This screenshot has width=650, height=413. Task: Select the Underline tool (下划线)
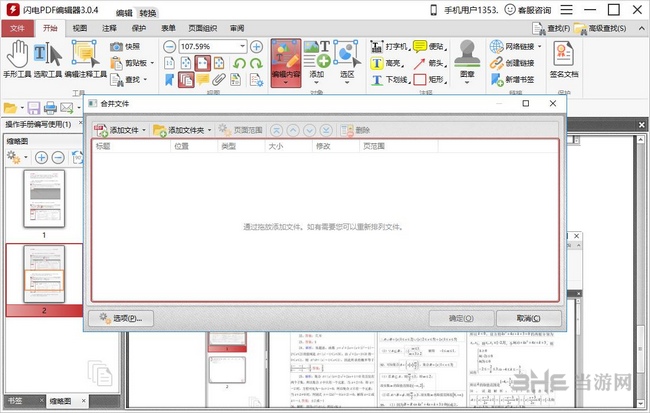point(389,80)
